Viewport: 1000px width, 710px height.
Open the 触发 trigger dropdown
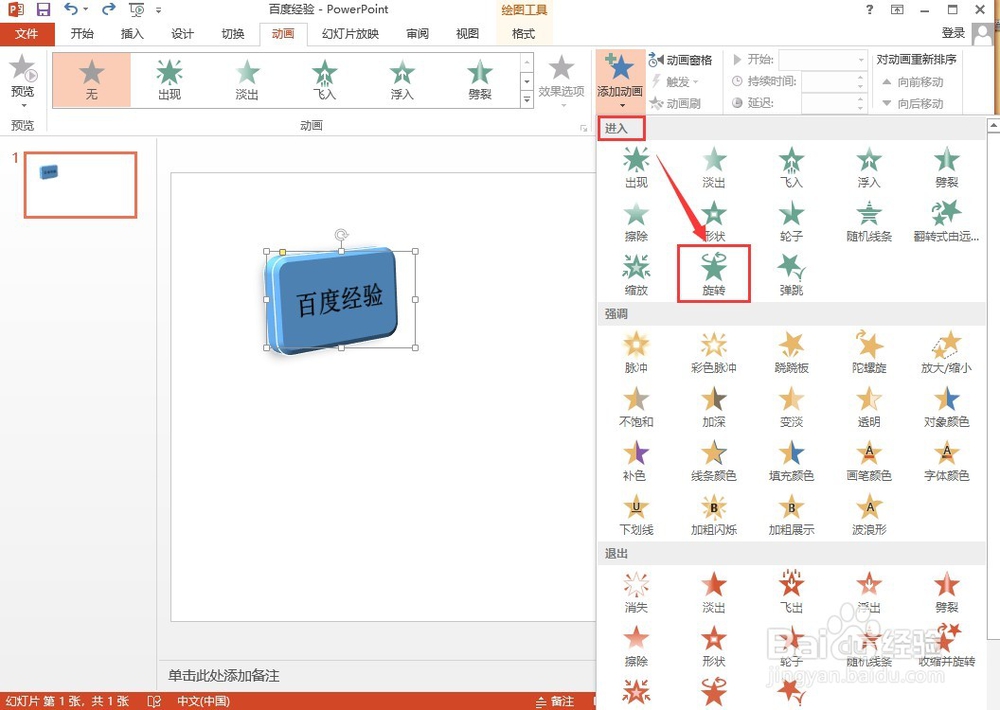tap(676, 82)
